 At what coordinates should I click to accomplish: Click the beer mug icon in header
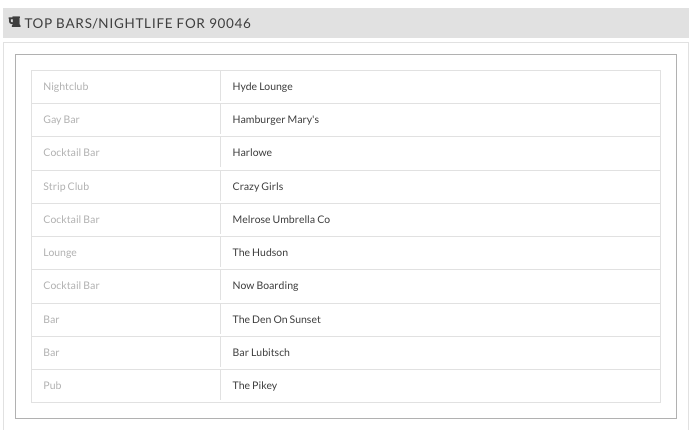click(15, 22)
